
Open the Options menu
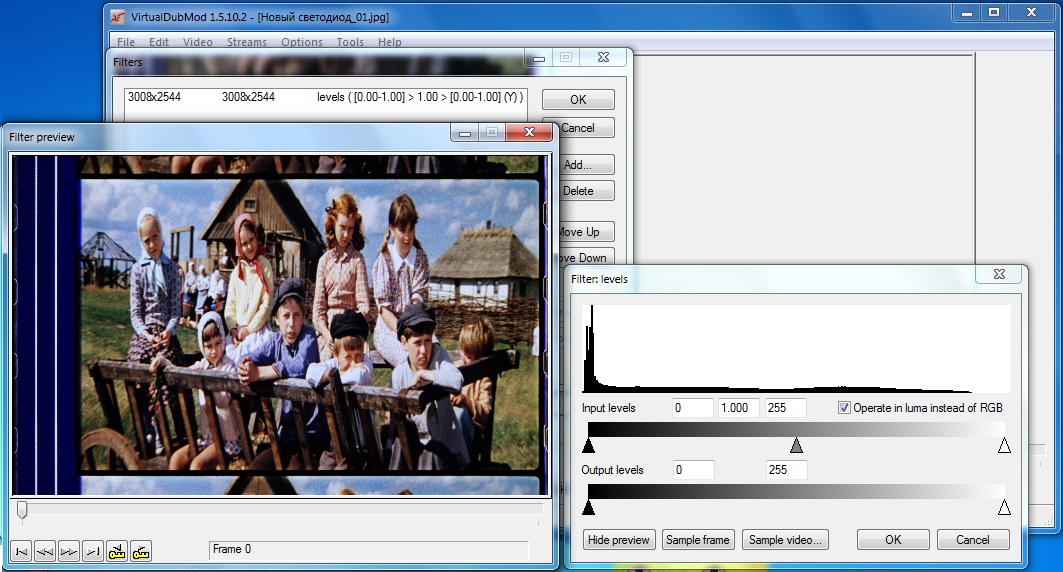point(301,42)
